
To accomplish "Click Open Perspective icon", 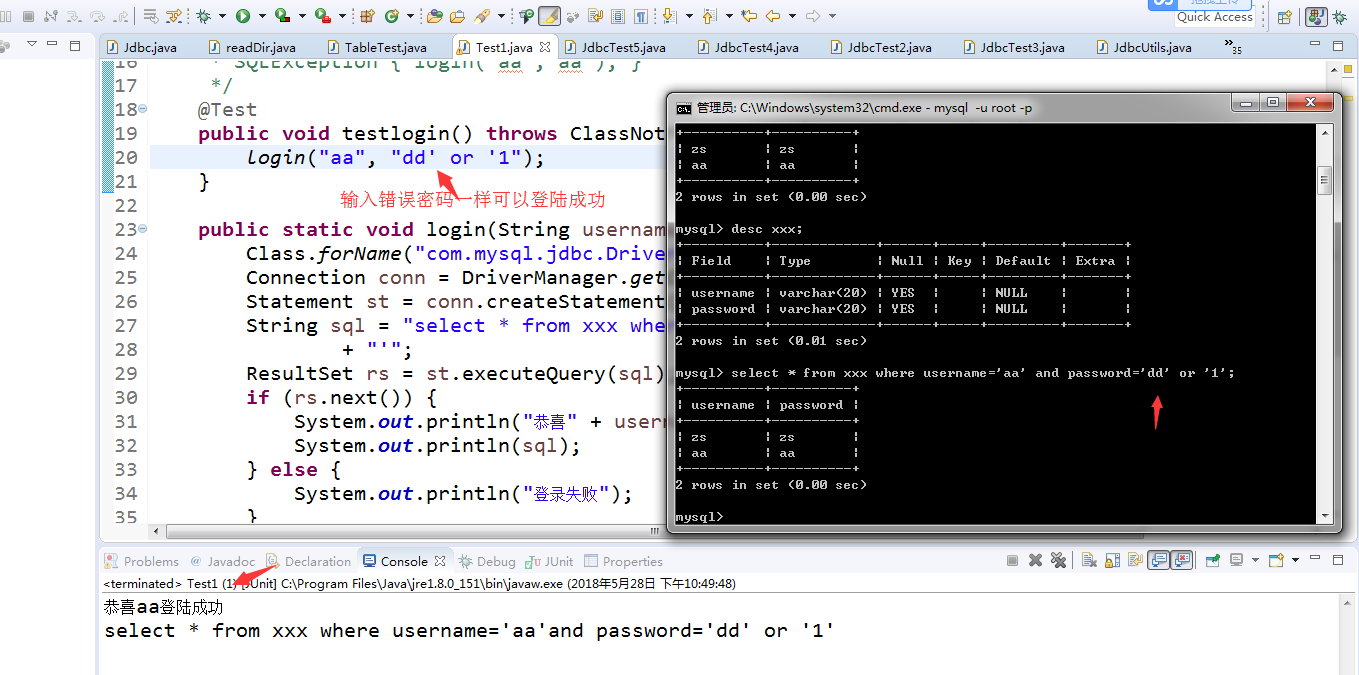I will click(1285, 17).
